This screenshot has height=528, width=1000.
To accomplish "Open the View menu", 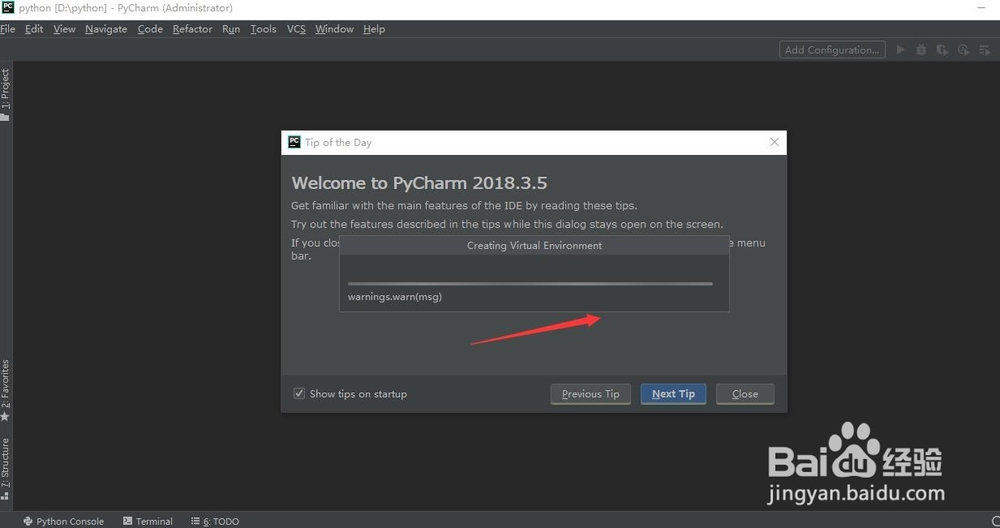I will tap(64, 29).
